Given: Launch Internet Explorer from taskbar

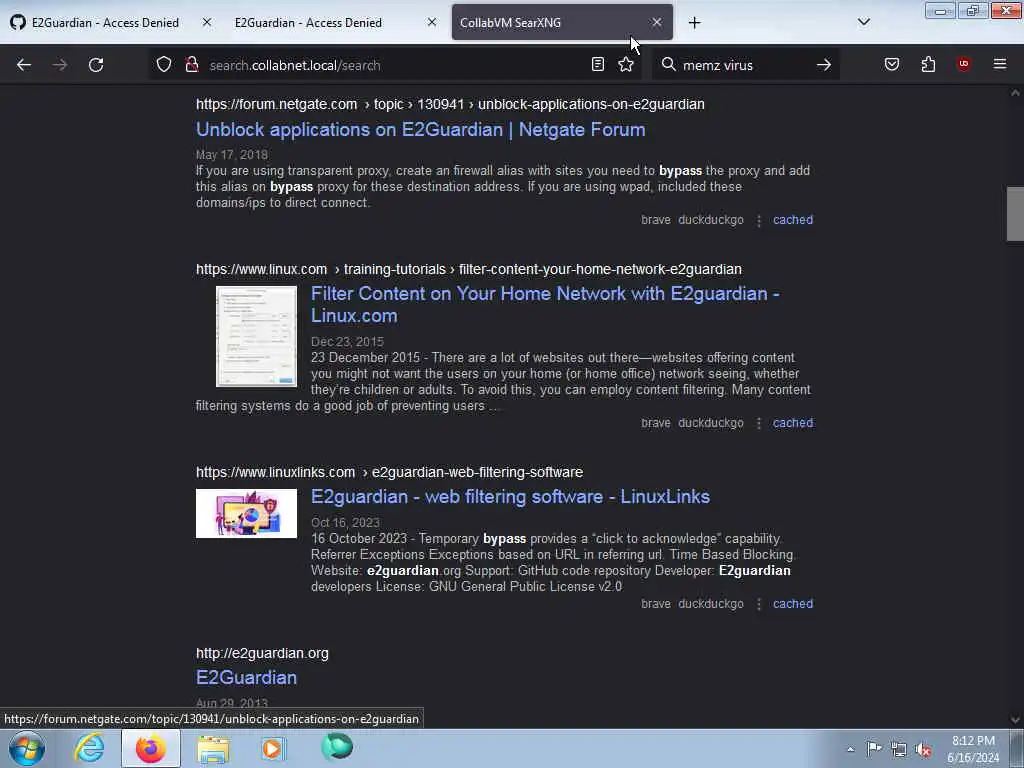Looking at the screenshot, I should pyautogui.click(x=89, y=748).
